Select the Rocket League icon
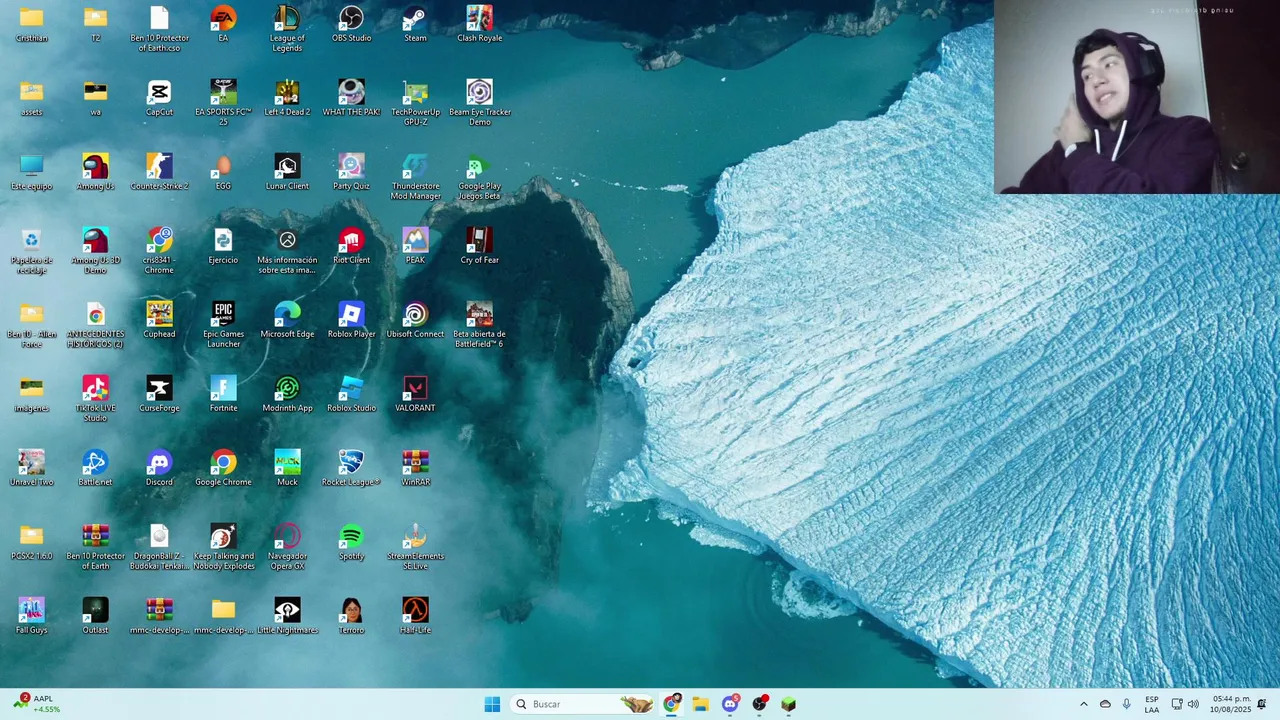The width and height of the screenshot is (1280, 720). [351, 468]
